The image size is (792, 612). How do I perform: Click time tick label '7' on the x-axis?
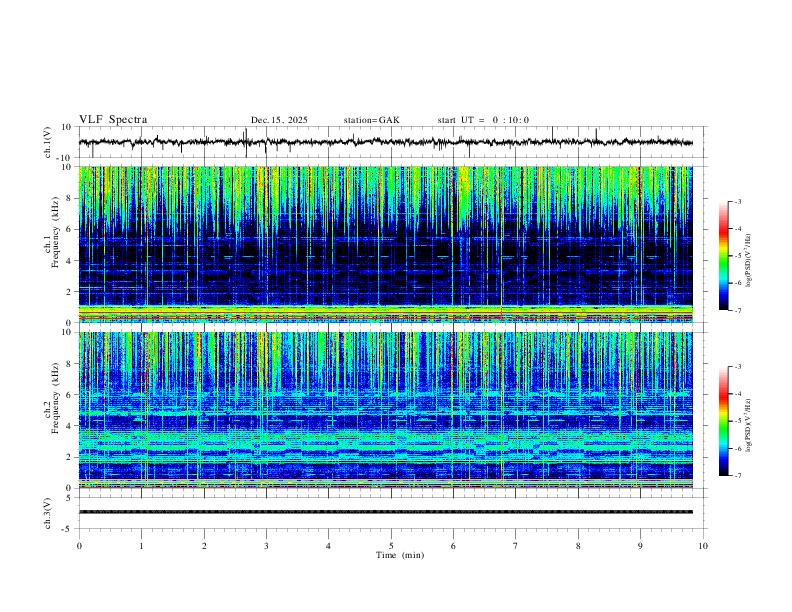516,546
